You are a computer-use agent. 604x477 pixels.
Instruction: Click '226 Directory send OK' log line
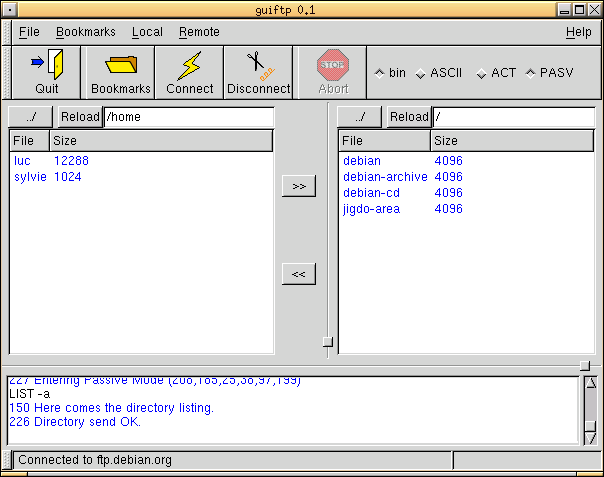[x=75, y=422]
